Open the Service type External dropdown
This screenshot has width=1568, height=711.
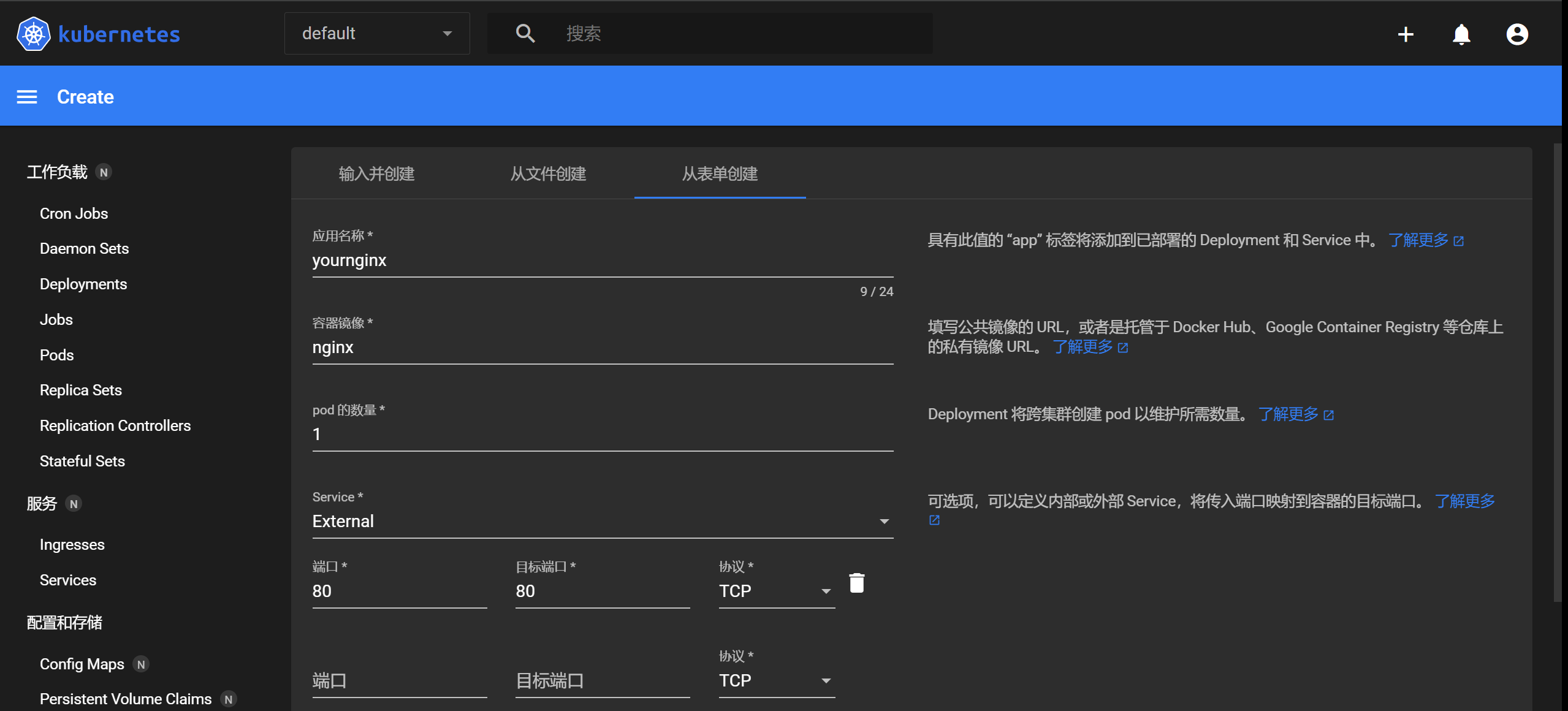click(602, 522)
